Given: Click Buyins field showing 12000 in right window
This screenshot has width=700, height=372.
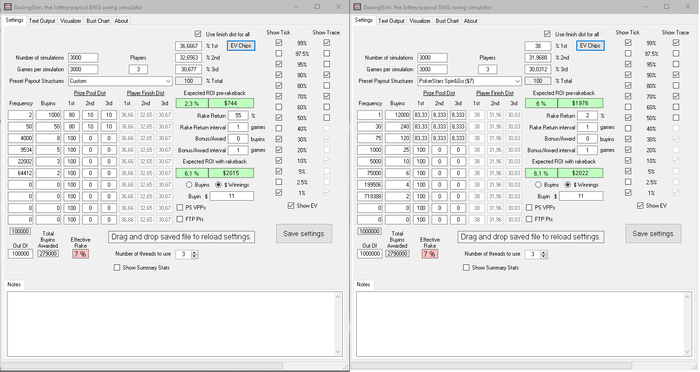Looking at the screenshot, I should (397, 115).
